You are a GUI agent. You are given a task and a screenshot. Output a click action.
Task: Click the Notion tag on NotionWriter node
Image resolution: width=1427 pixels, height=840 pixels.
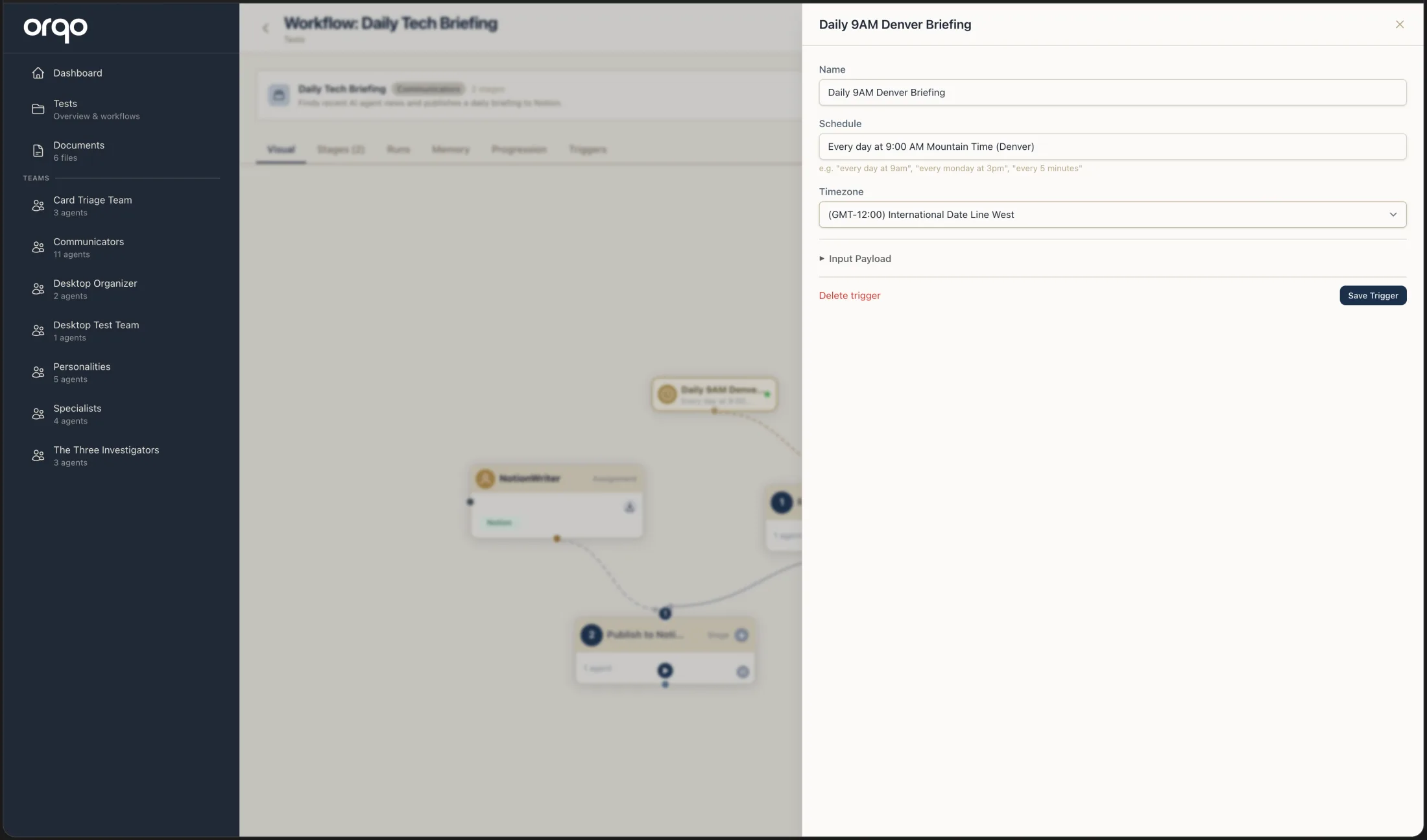coord(499,522)
